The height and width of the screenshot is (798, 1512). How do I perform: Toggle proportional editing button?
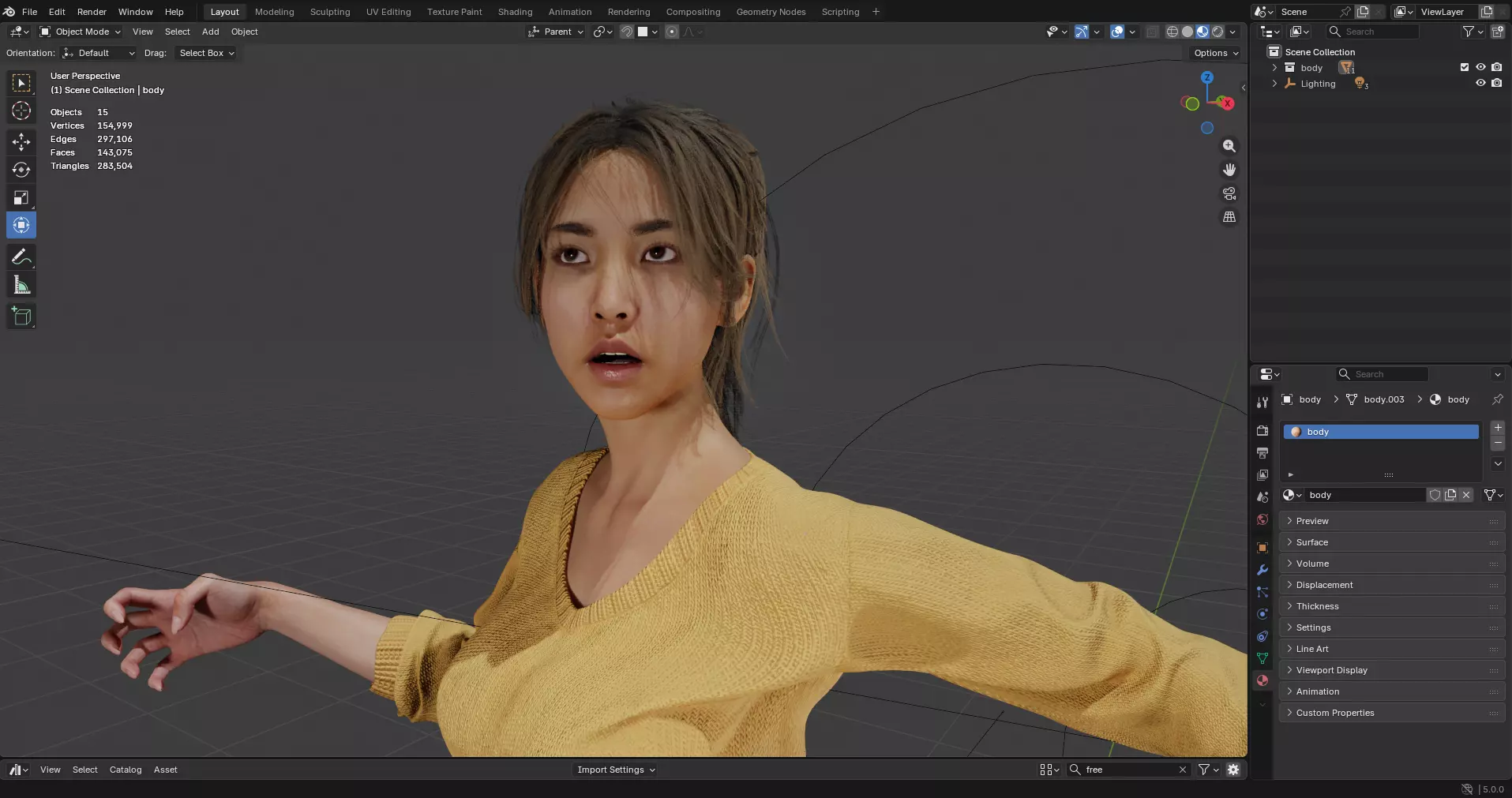[x=672, y=32]
